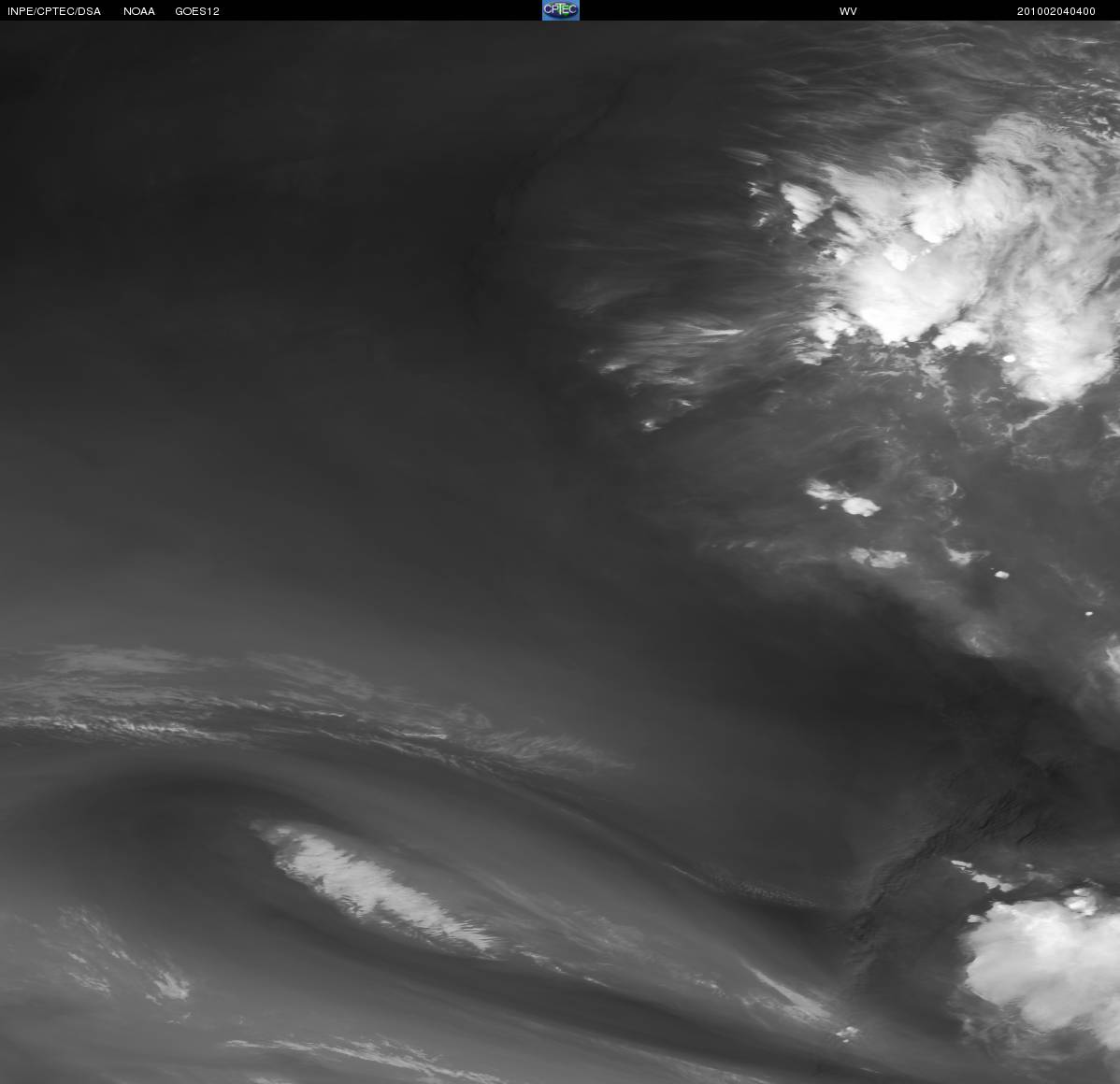Click the INPE/CPTEC/DSA header label
The image size is (1120, 1084).
[54, 11]
